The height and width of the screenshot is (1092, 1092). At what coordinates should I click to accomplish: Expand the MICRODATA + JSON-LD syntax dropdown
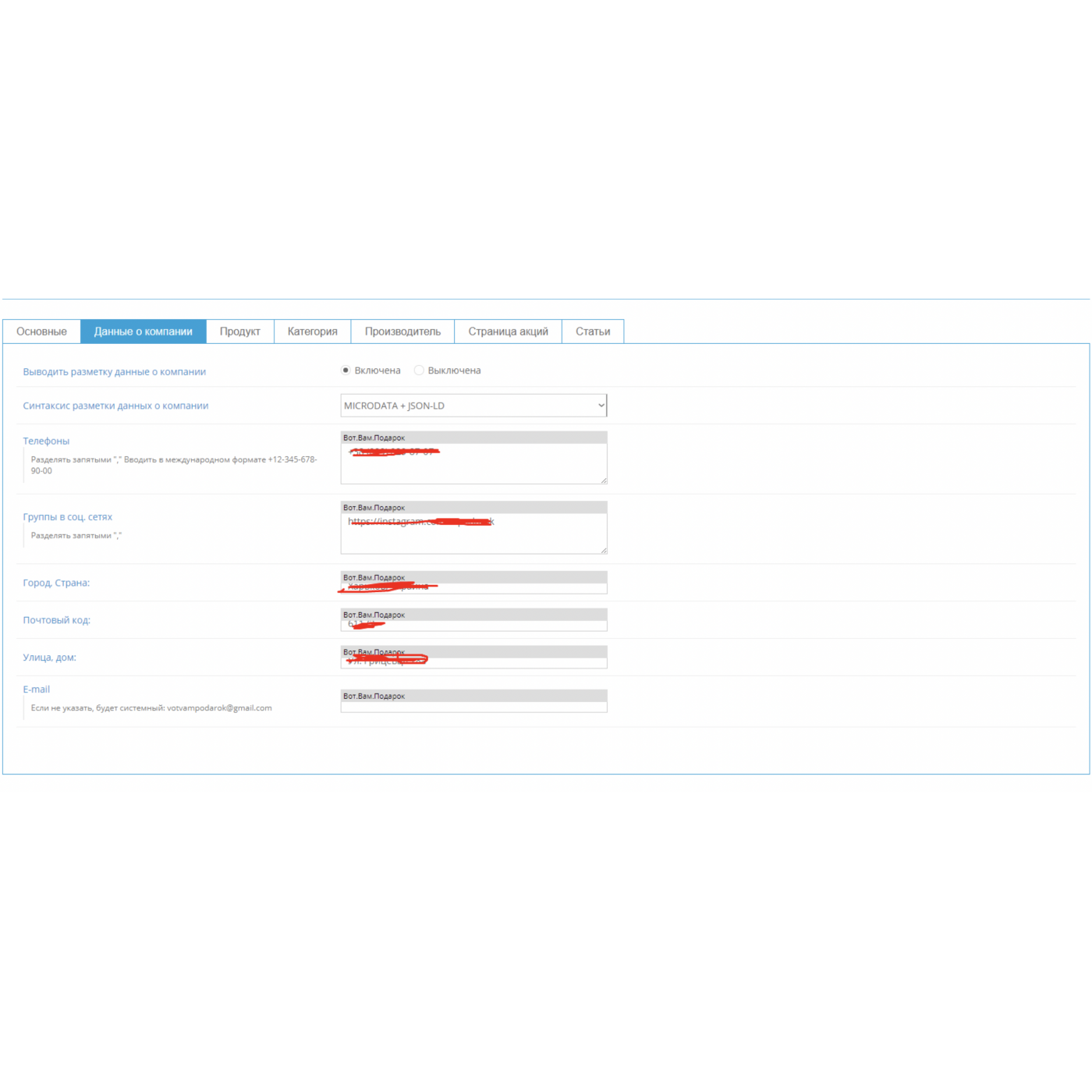(x=473, y=406)
